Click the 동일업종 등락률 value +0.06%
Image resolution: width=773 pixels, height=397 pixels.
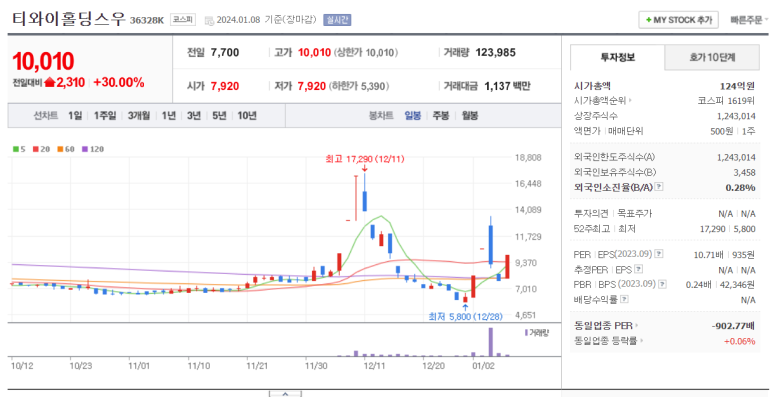pos(739,340)
